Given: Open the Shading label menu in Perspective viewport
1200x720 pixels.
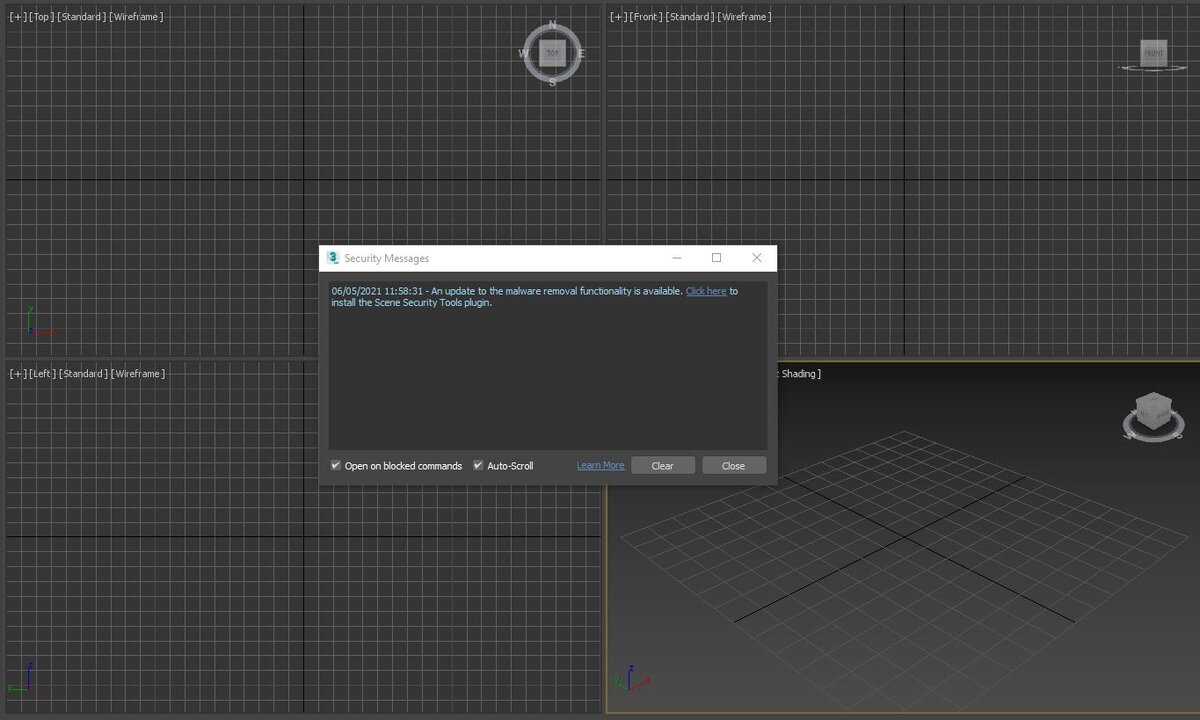Looking at the screenshot, I should 799,373.
